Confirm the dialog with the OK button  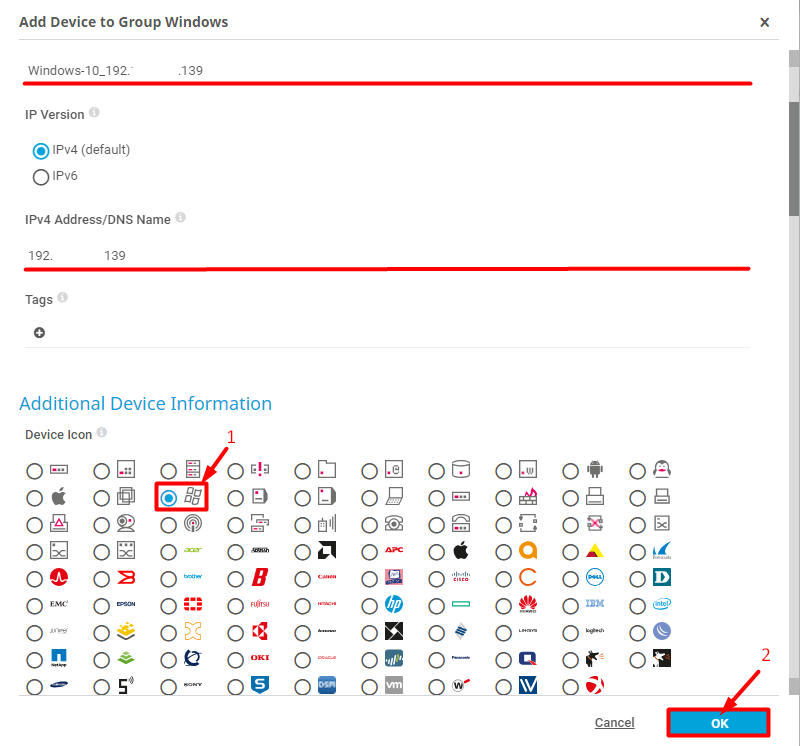pos(718,723)
